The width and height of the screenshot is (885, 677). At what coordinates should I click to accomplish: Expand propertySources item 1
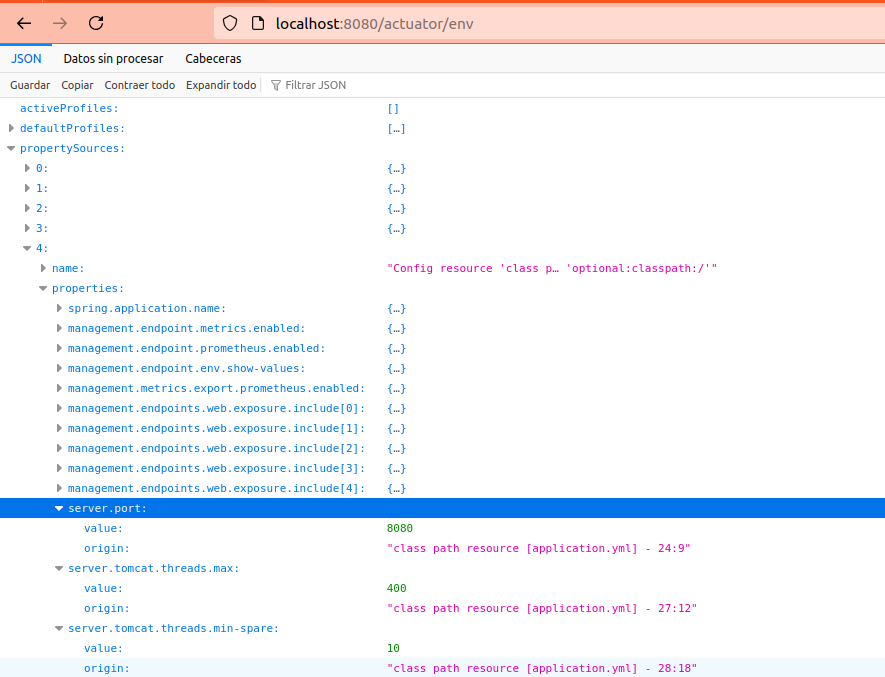(27, 188)
